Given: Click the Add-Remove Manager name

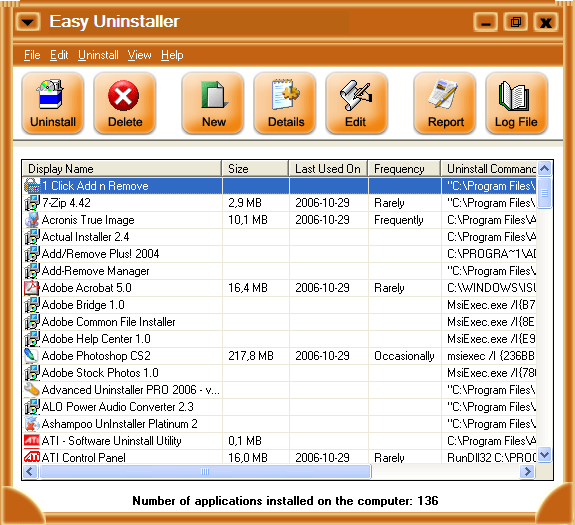Looking at the screenshot, I should pos(96,271).
